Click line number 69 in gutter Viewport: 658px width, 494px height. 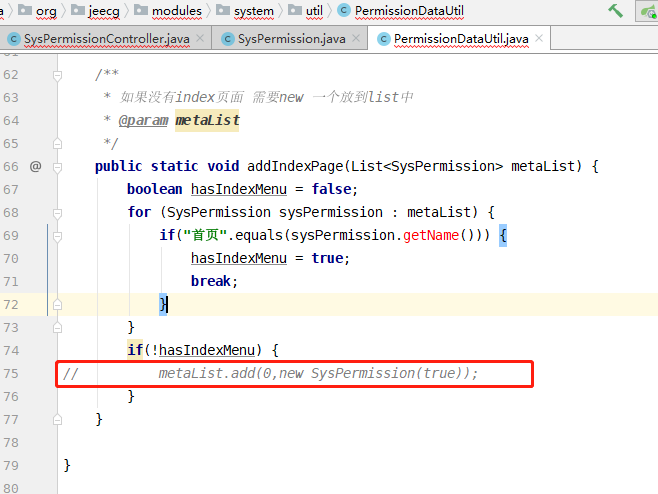(11, 235)
